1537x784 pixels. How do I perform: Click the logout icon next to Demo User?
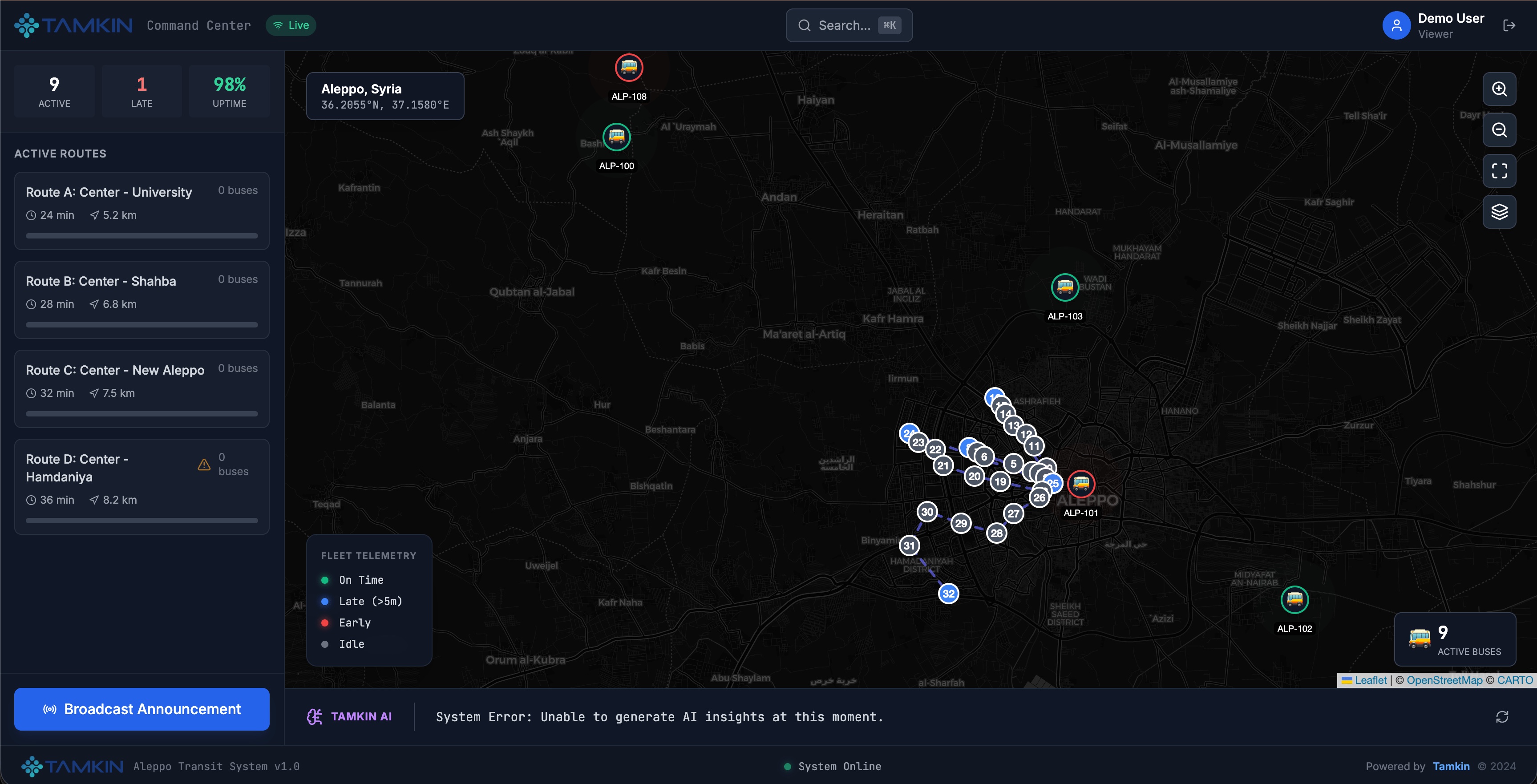pyautogui.click(x=1509, y=25)
